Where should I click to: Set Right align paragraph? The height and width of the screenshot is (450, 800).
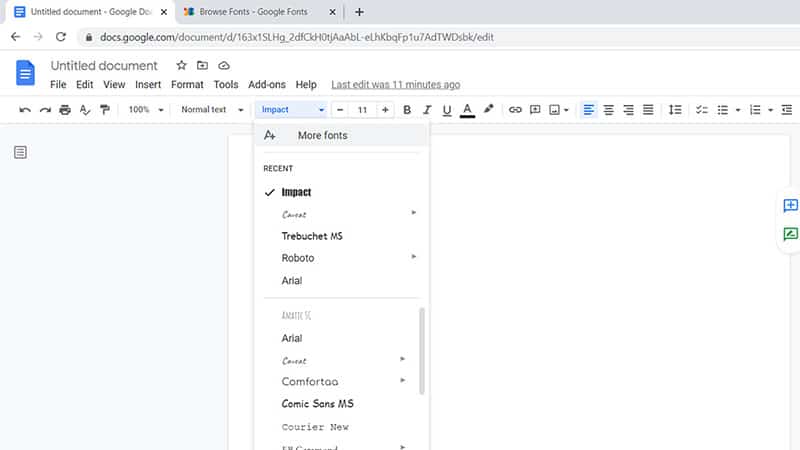point(628,110)
